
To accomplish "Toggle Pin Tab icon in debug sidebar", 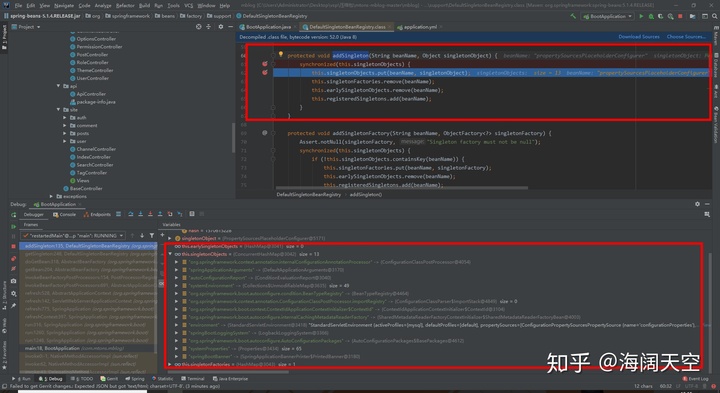I will tap(13, 305).
